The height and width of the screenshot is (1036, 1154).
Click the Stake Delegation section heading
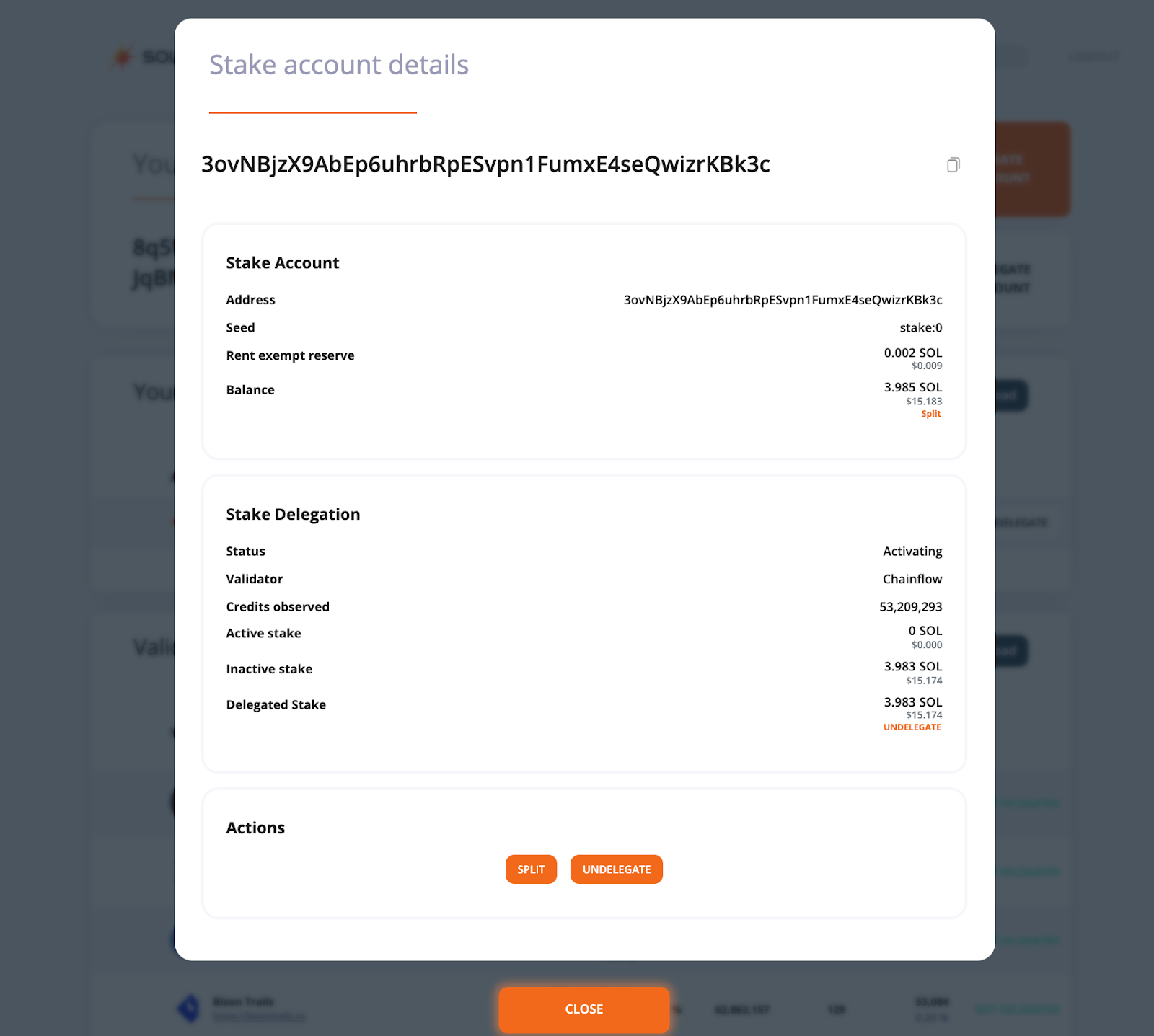click(x=293, y=515)
